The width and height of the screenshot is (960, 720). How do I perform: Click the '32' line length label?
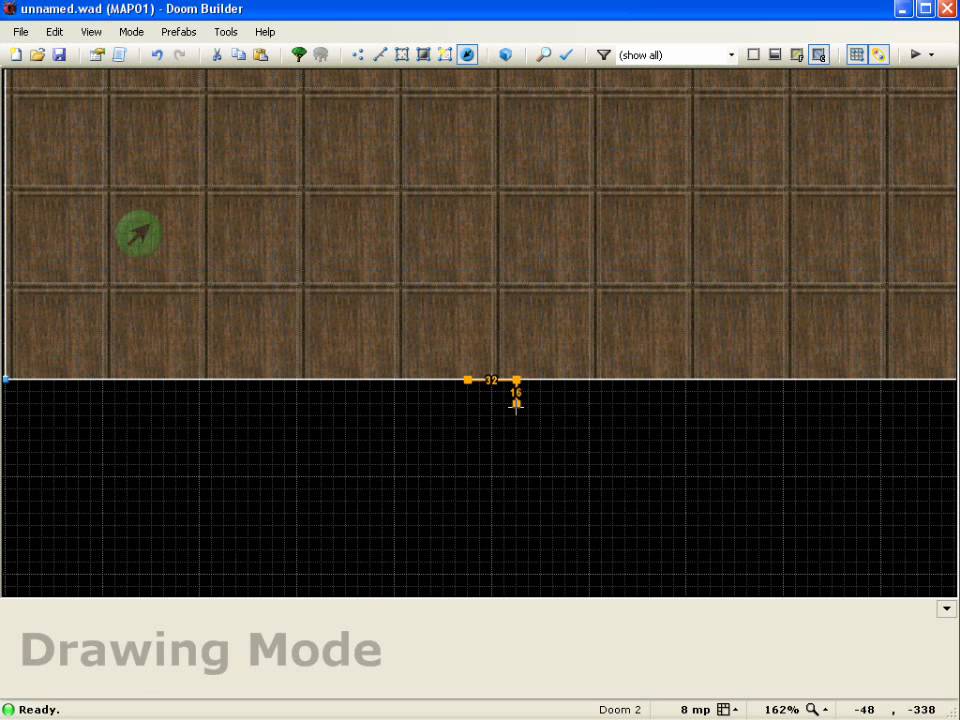pos(491,380)
